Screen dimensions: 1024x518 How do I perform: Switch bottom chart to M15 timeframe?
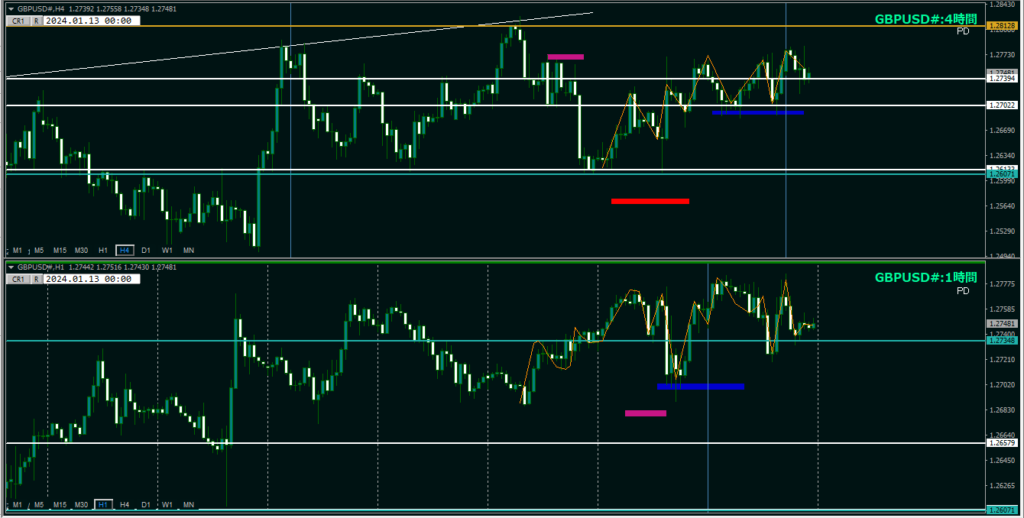click(x=60, y=505)
